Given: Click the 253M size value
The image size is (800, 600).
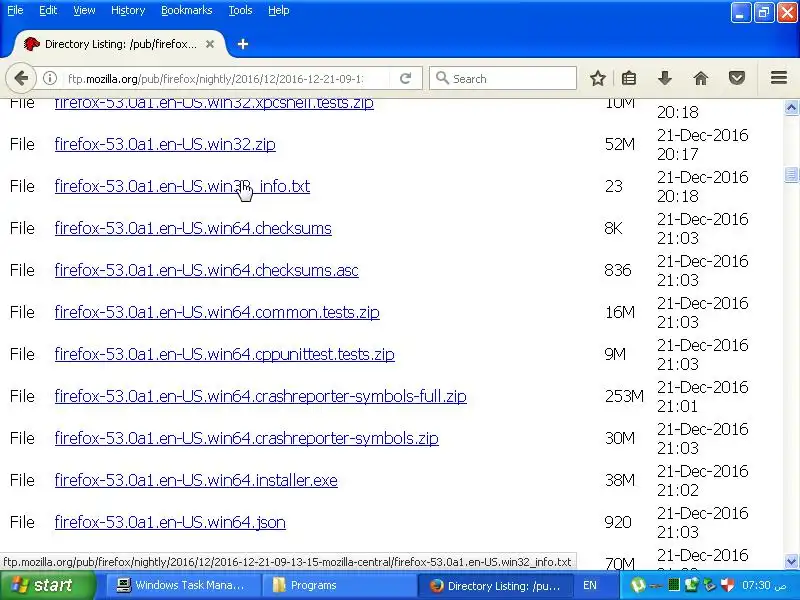Looking at the screenshot, I should (x=624, y=396).
